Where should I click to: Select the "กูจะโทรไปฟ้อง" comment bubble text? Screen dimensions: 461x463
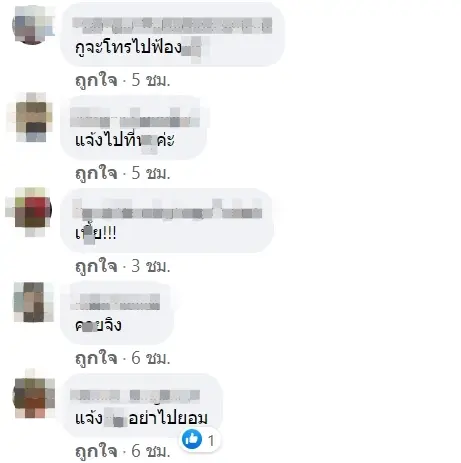click(129, 48)
